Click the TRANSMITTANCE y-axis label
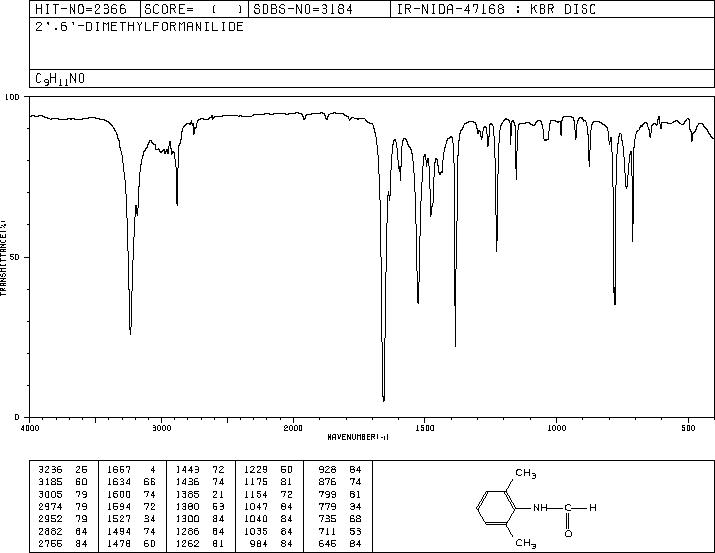Viewport: 715px width, 553px height. pyautogui.click(x=3, y=258)
